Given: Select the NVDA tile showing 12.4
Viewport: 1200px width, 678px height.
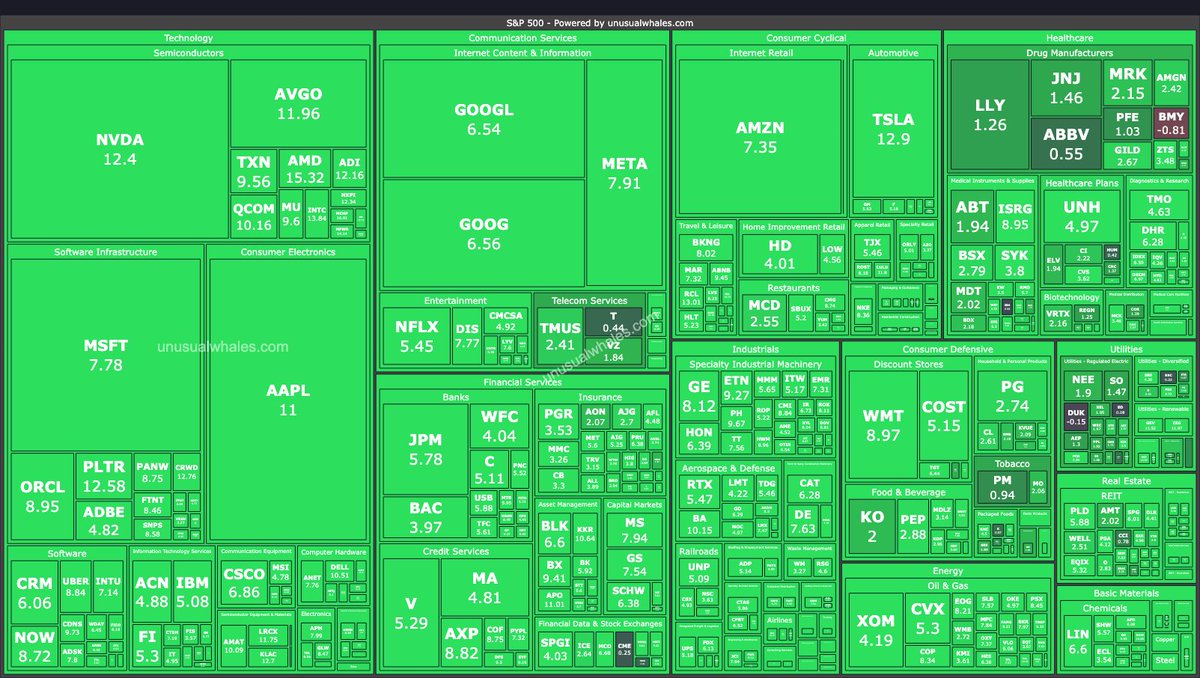Looking at the screenshot, I should coord(120,150).
